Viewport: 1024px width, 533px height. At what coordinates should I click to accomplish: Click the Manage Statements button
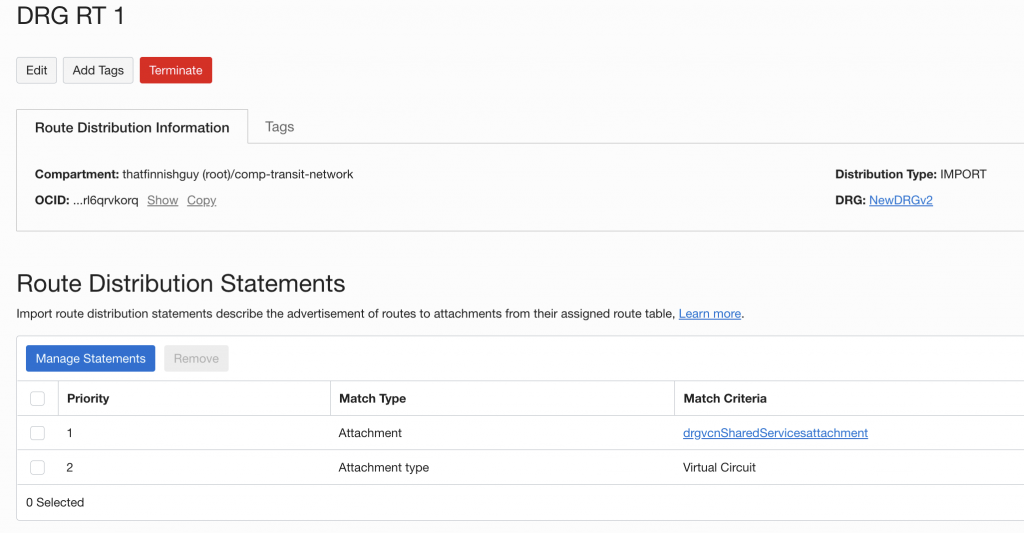point(91,359)
